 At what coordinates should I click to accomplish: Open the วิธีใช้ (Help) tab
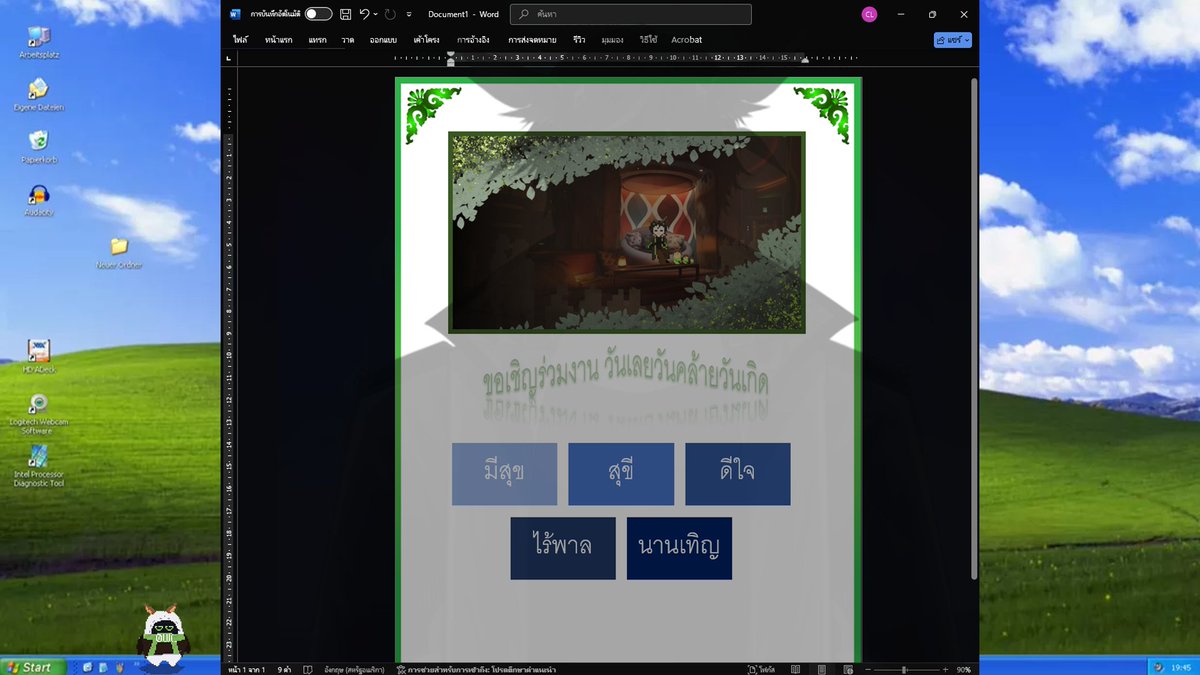[x=648, y=40]
